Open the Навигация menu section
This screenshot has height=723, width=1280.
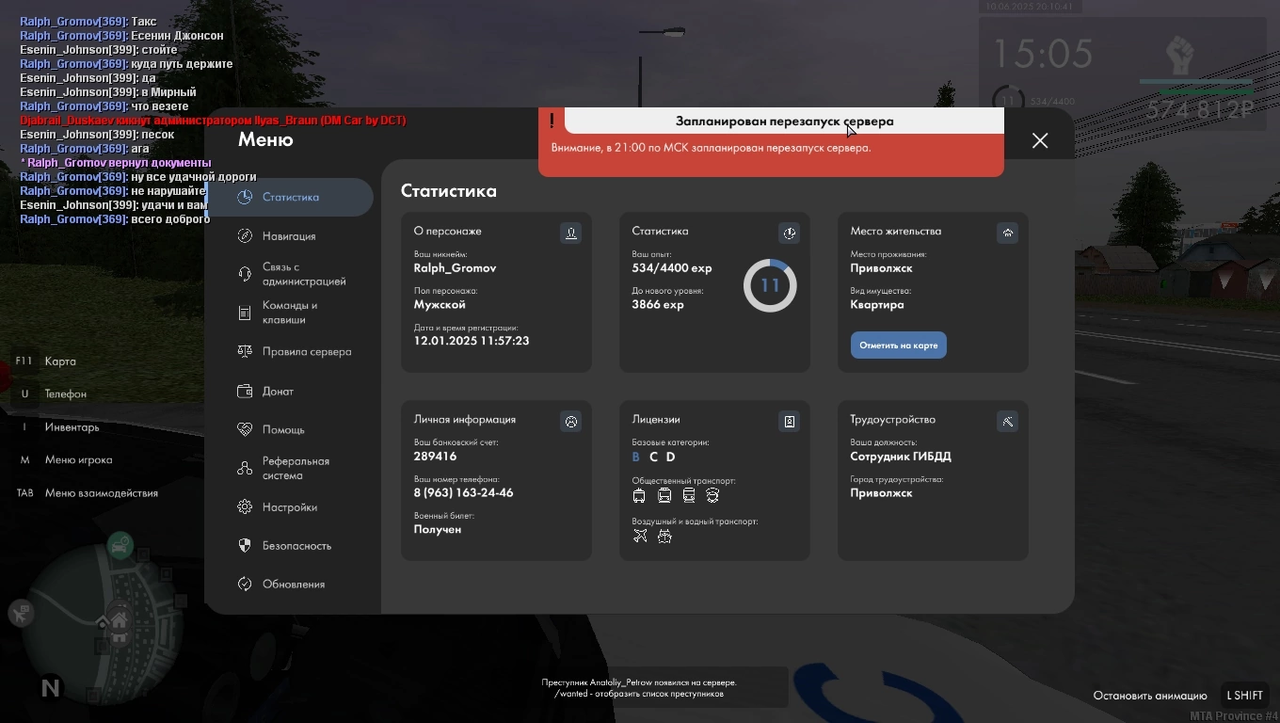tap(289, 236)
